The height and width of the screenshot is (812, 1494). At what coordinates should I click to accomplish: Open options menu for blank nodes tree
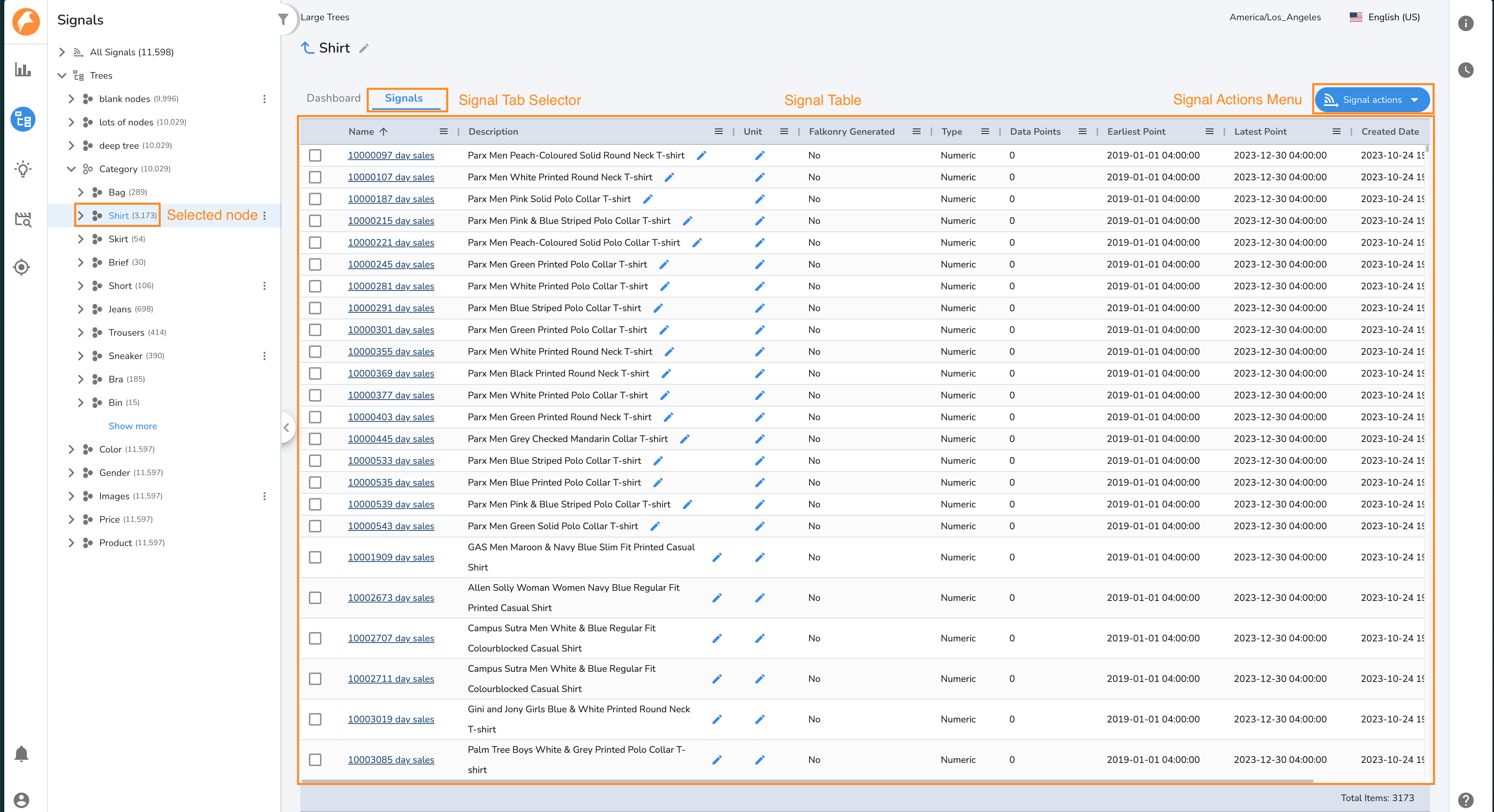[x=265, y=99]
